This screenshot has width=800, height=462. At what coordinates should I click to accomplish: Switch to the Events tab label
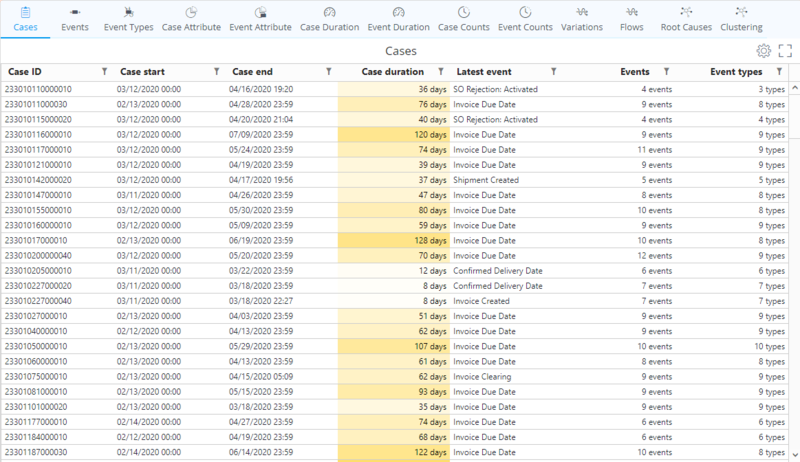click(75, 28)
